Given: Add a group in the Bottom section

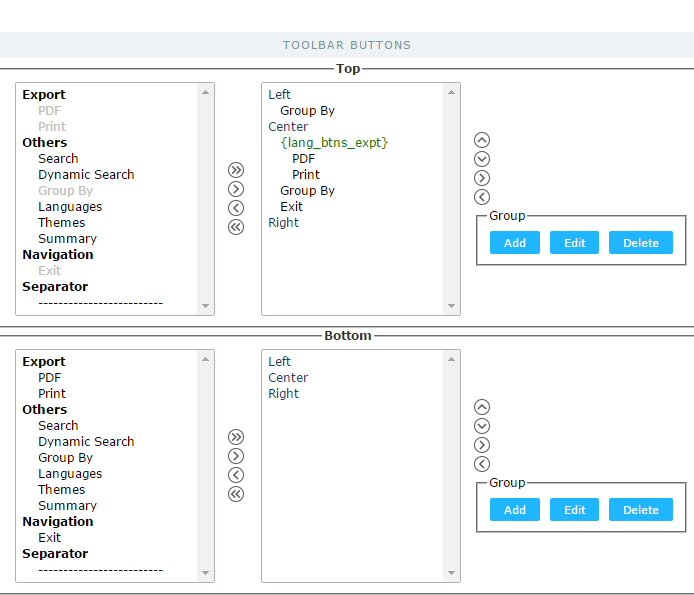Looking at the screenshot, I should [x=515, y=510].
